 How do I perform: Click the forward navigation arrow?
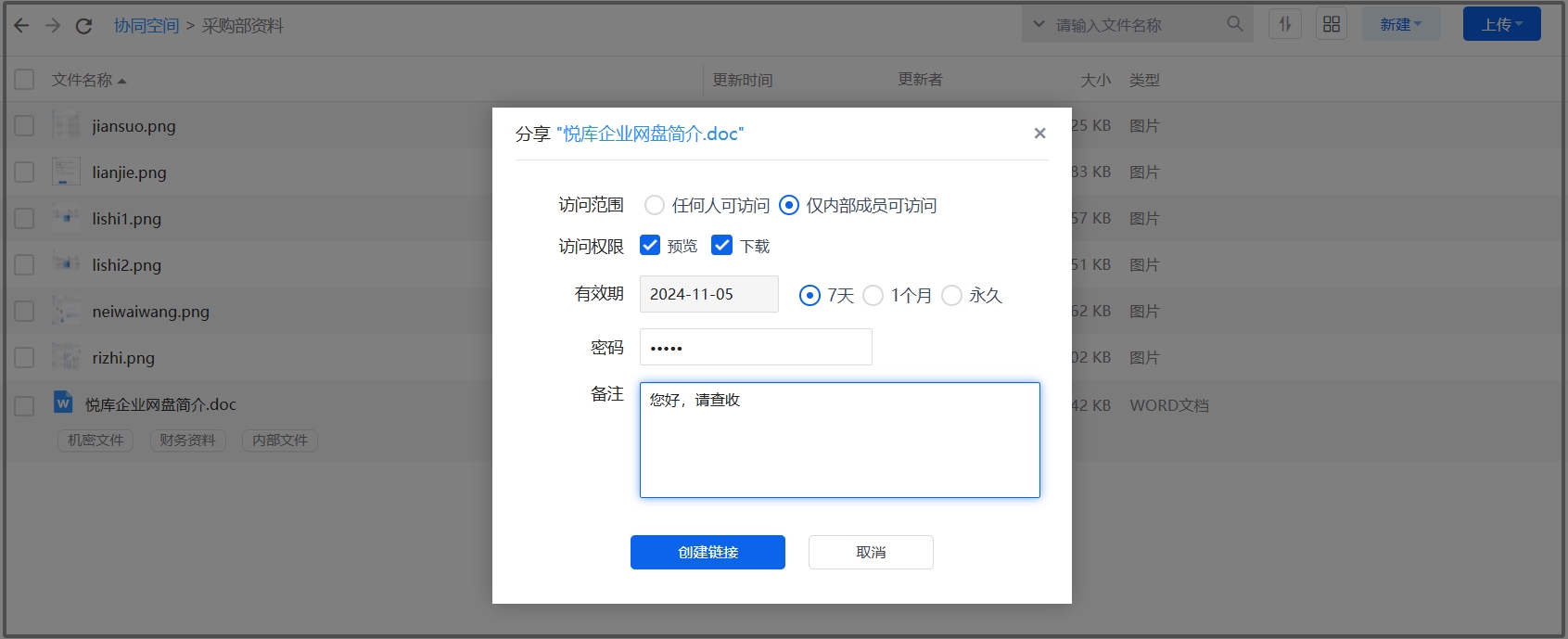click(x=53, y=26)
